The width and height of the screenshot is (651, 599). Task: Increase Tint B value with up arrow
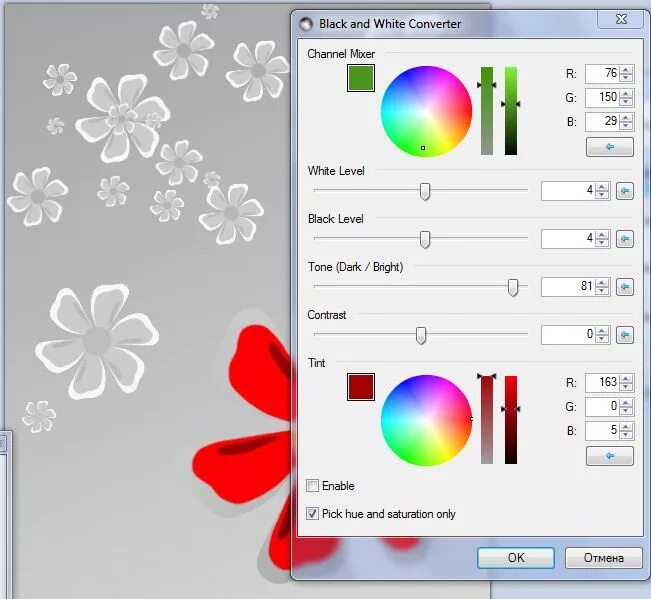626,426
